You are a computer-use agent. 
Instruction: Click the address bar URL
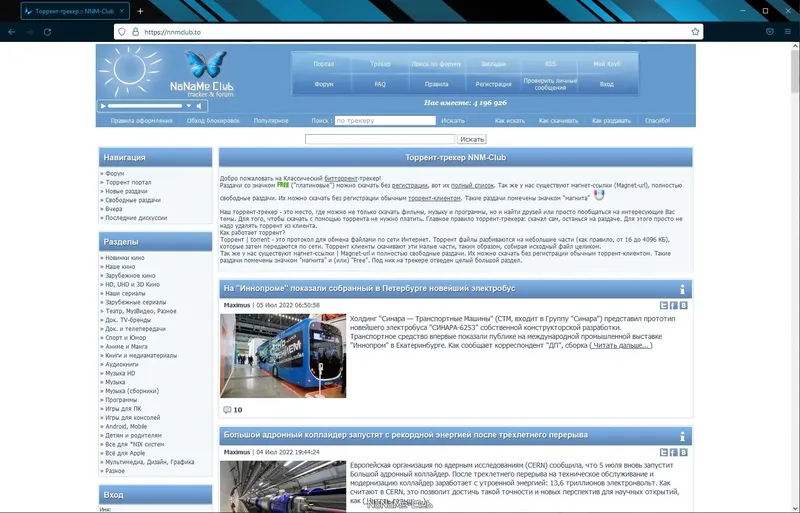tap(172, 32)
